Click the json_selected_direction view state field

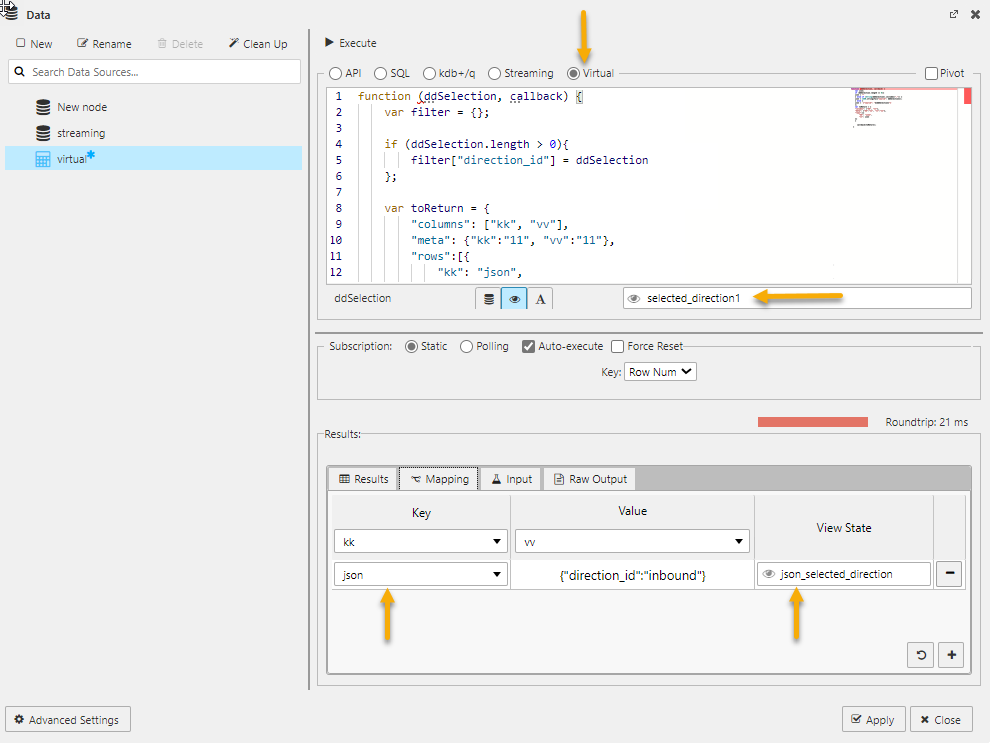point(844,574)
